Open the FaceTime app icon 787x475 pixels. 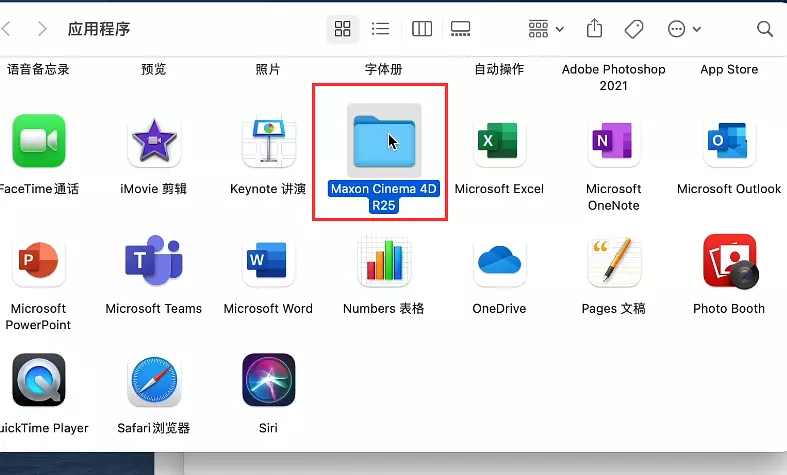39,141
